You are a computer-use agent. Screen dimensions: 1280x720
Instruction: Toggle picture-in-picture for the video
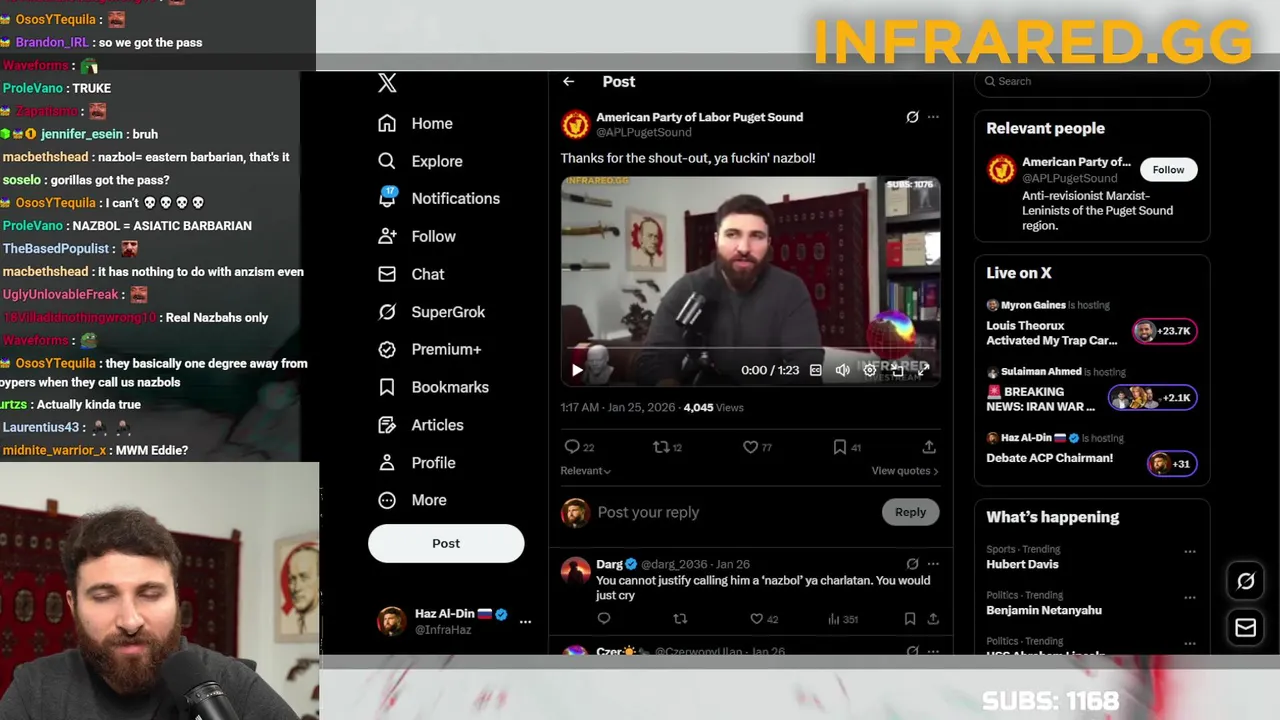point(897,370)
